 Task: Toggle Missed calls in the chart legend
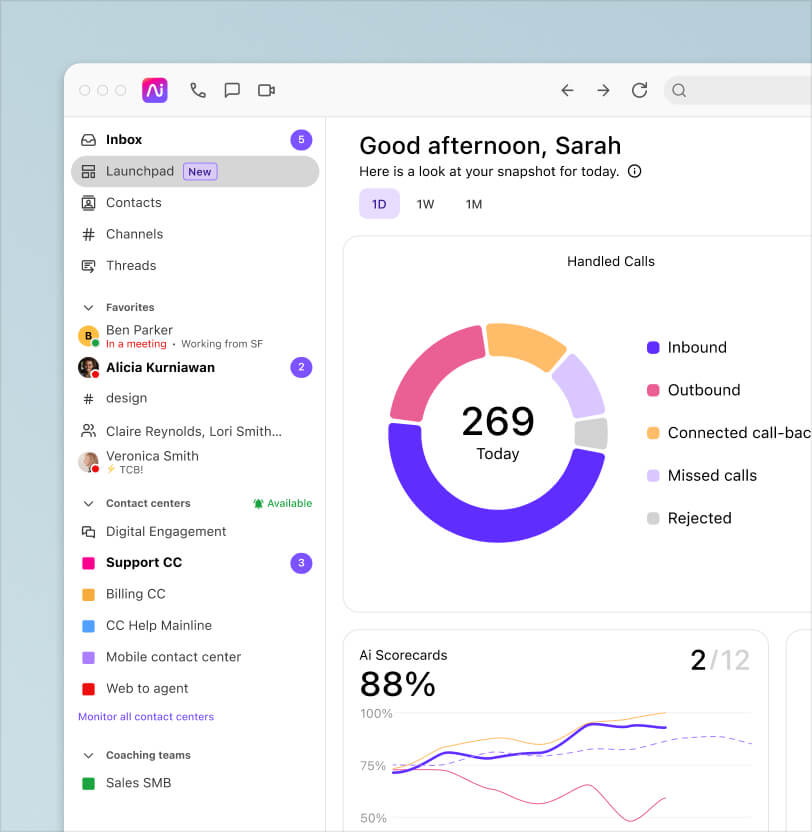pos(712,475)
